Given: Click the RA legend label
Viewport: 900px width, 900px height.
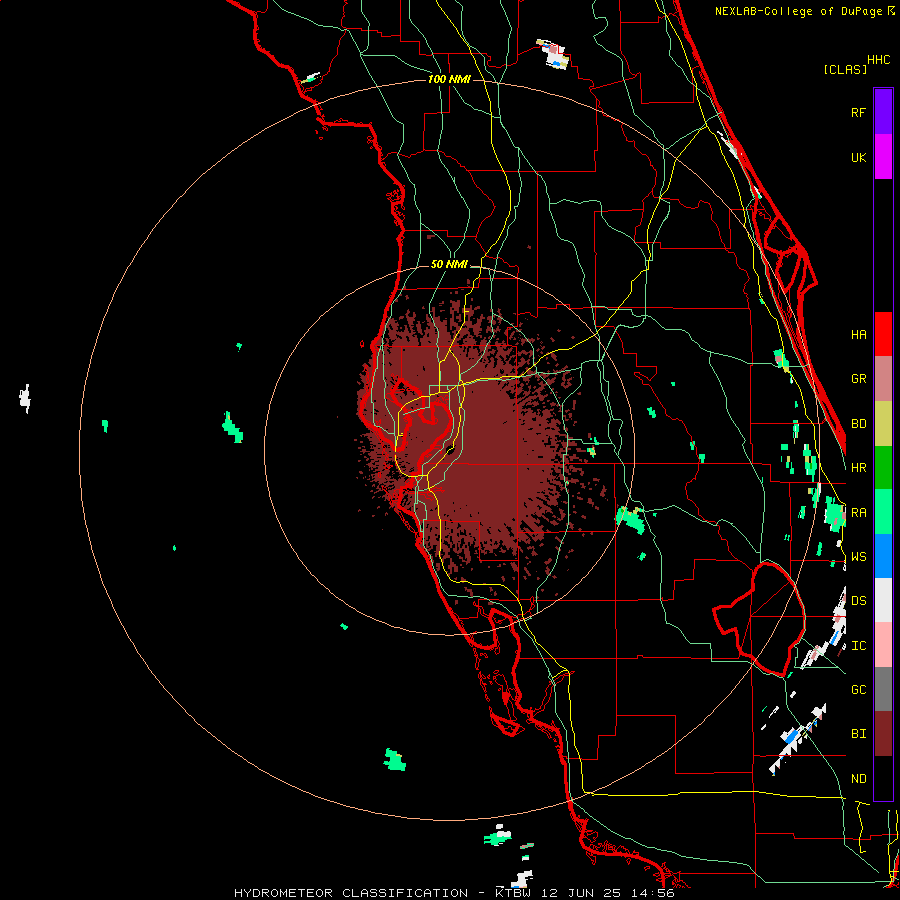Looking at the screenshot, I should 858,513.
